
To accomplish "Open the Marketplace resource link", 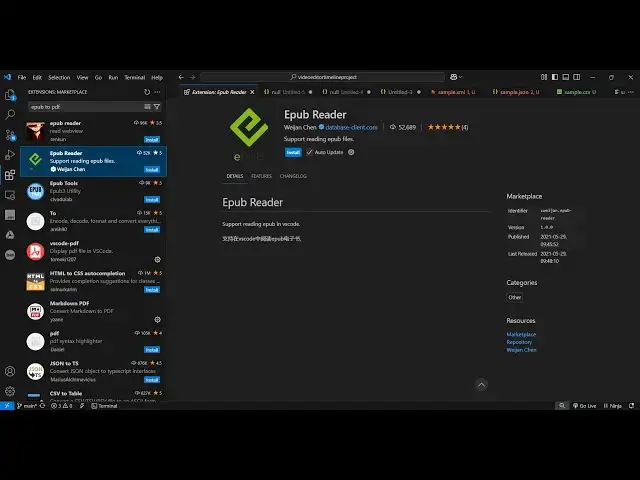I will (x=521, y=334).
